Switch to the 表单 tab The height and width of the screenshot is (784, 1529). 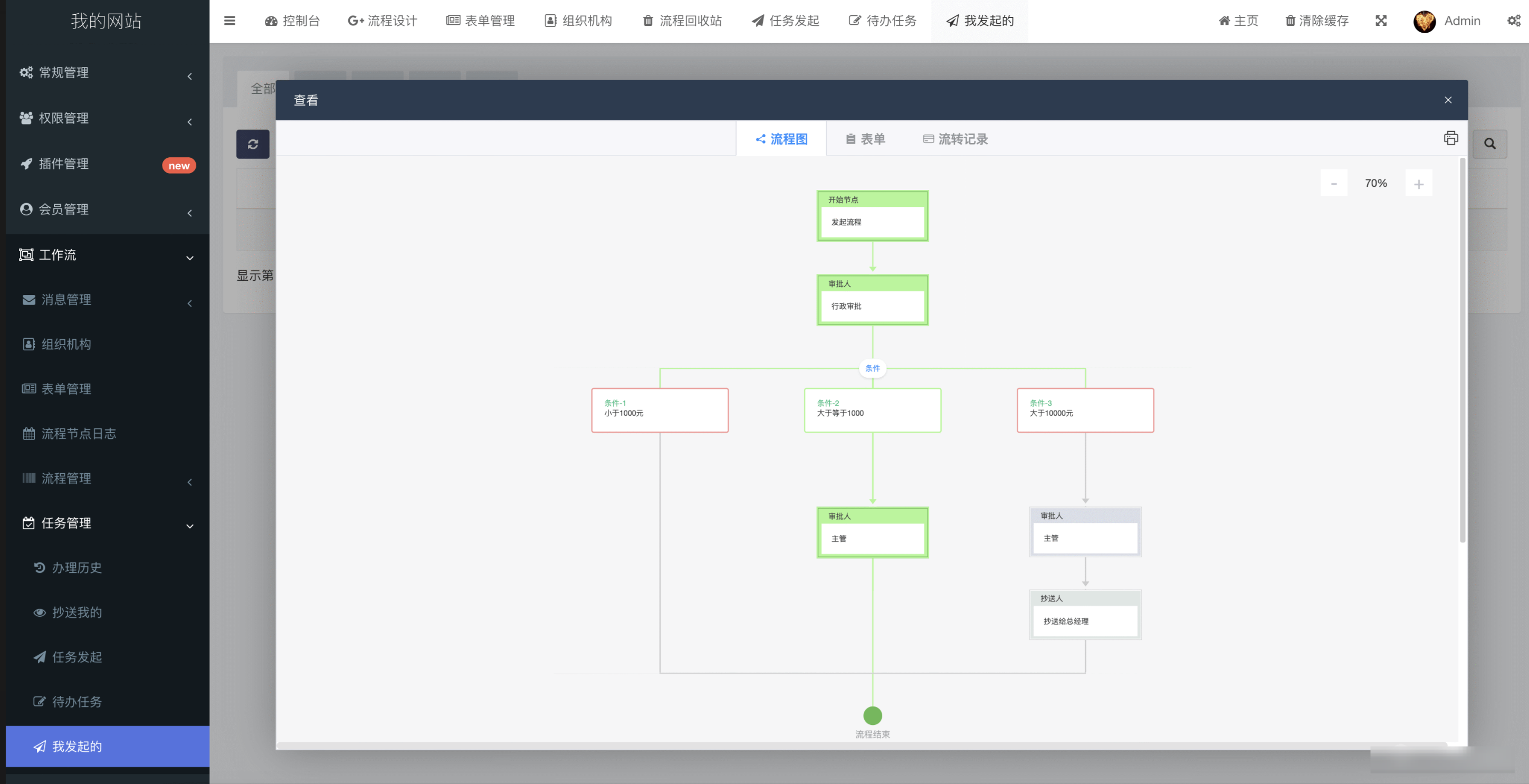[865, 139]
